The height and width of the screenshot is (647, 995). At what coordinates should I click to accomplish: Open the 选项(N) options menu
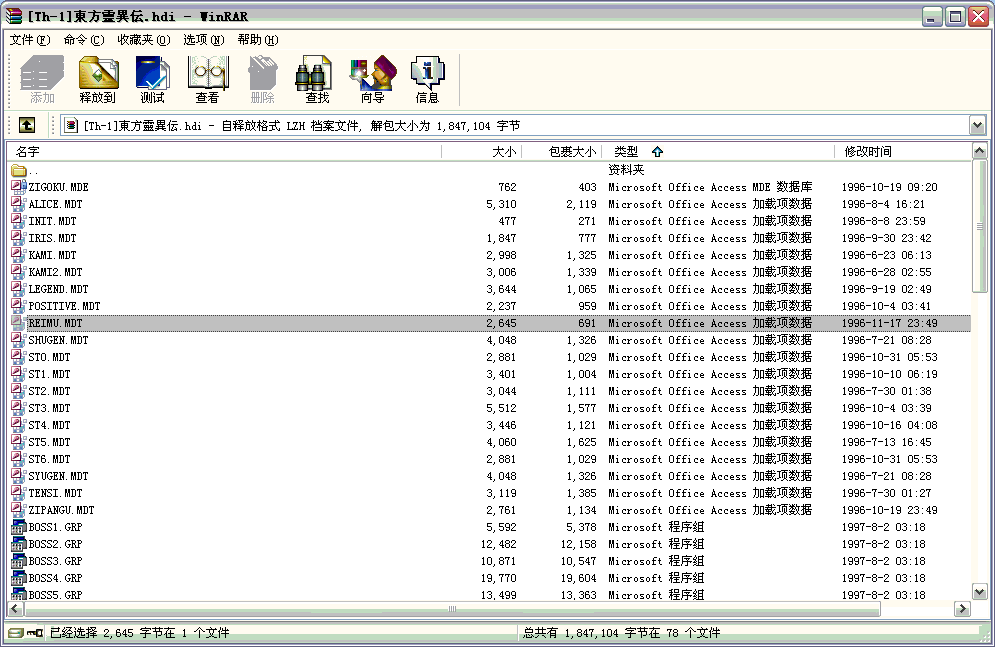(204, 40)
